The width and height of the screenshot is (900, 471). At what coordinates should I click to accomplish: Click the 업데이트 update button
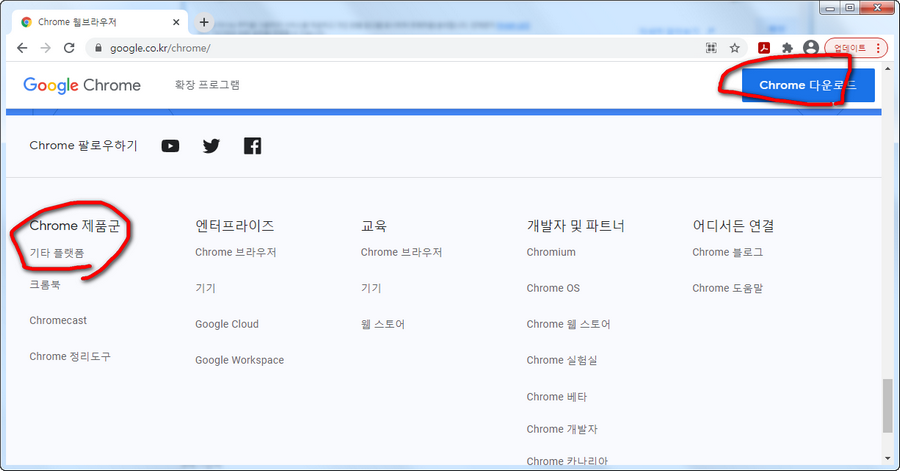(x=856, y=48)
